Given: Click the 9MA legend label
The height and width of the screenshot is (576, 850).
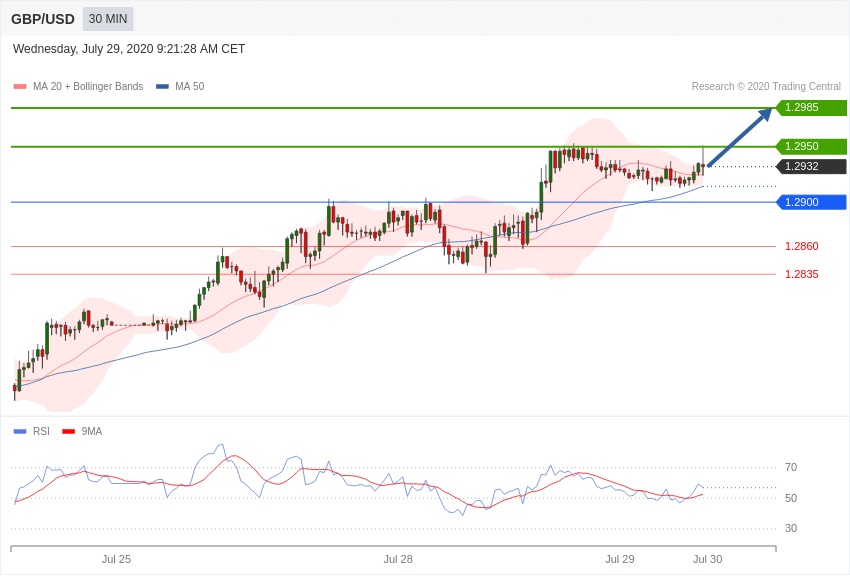Looking at the screenshot, I should (92, 431).
